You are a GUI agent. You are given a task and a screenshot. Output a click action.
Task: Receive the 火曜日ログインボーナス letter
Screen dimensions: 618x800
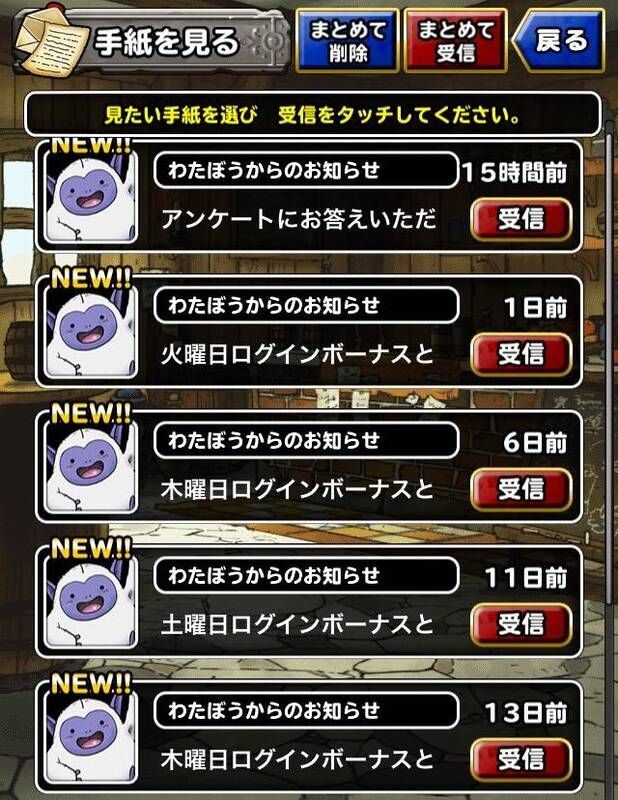521,354
